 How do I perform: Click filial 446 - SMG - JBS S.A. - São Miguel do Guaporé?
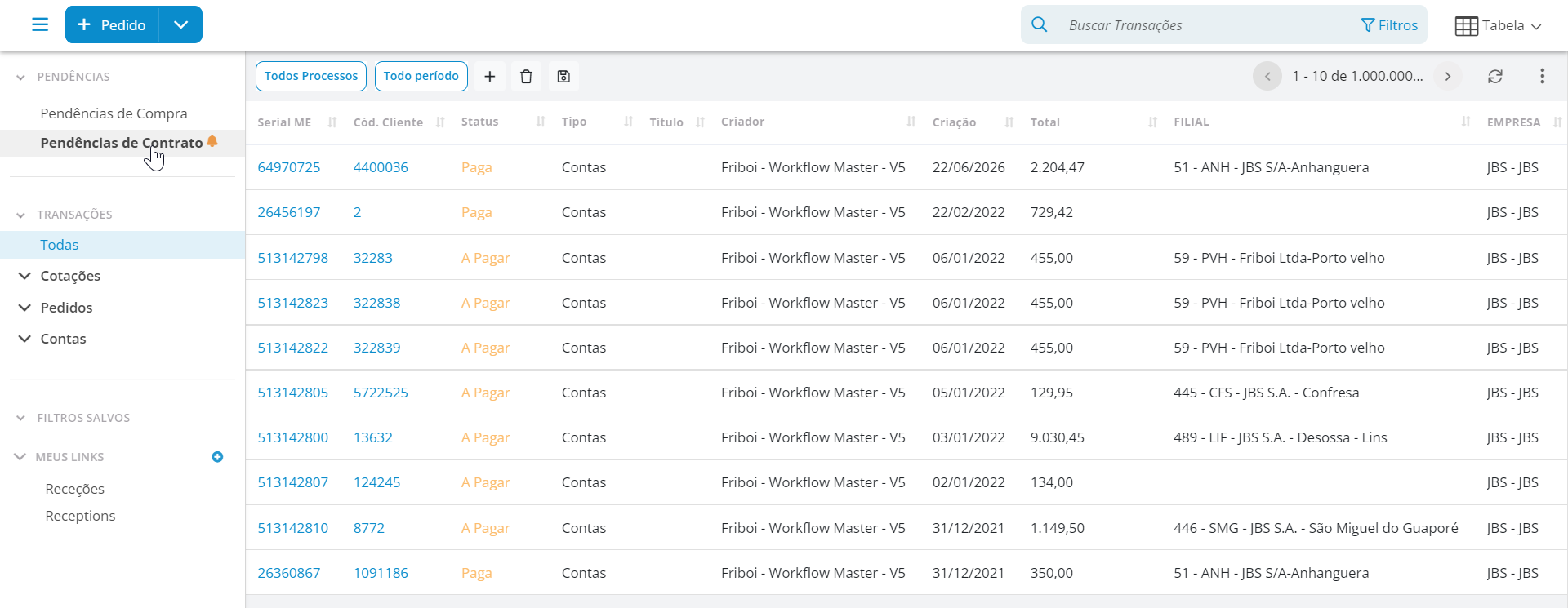(x=1316, y=528)
